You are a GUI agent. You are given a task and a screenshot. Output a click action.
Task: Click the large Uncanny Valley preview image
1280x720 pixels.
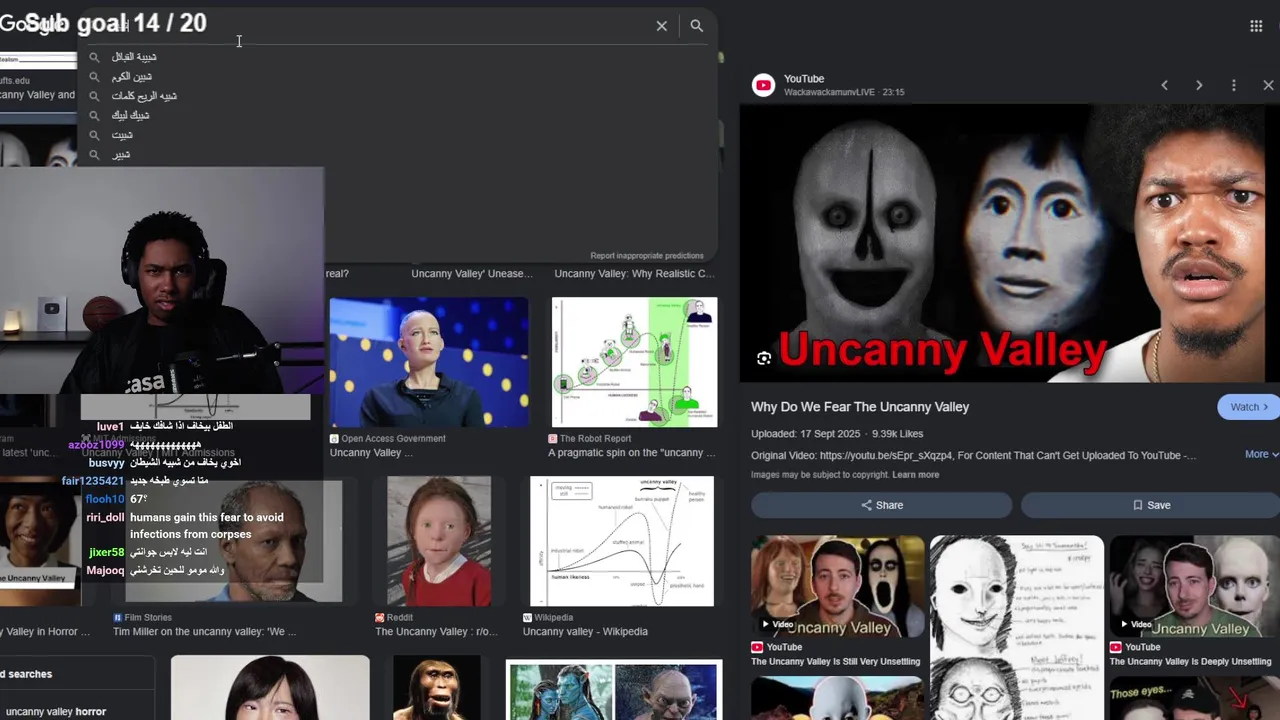tap(1009, 243)
